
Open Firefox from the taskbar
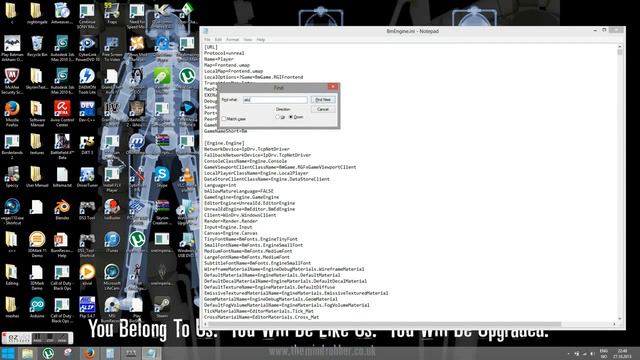point(89,353)
